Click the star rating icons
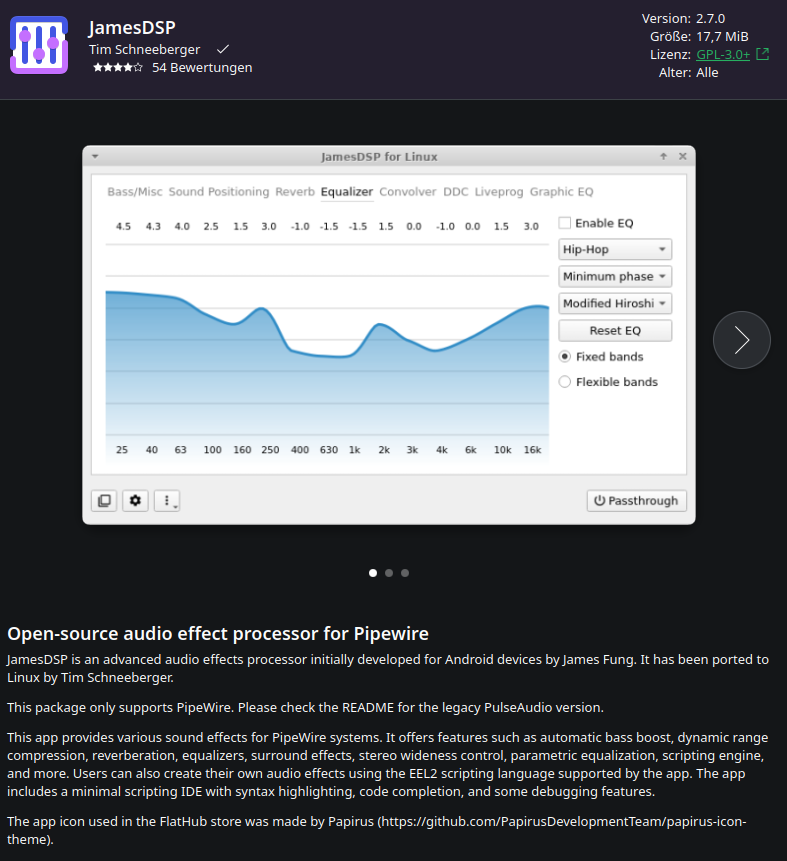The width and height of the screenshot is (787, 861). (x=118, y=68)
